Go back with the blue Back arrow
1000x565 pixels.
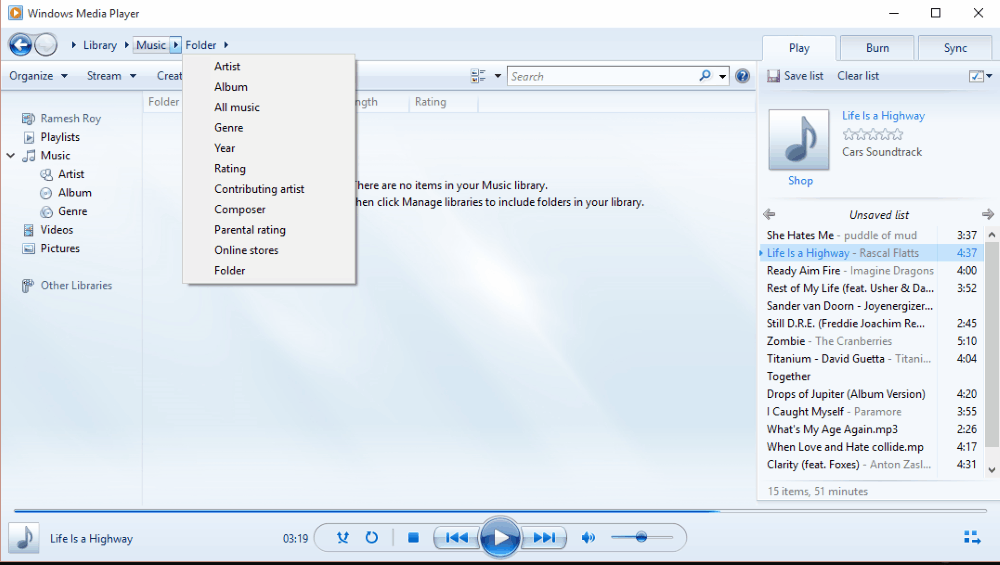click(20, 45)
